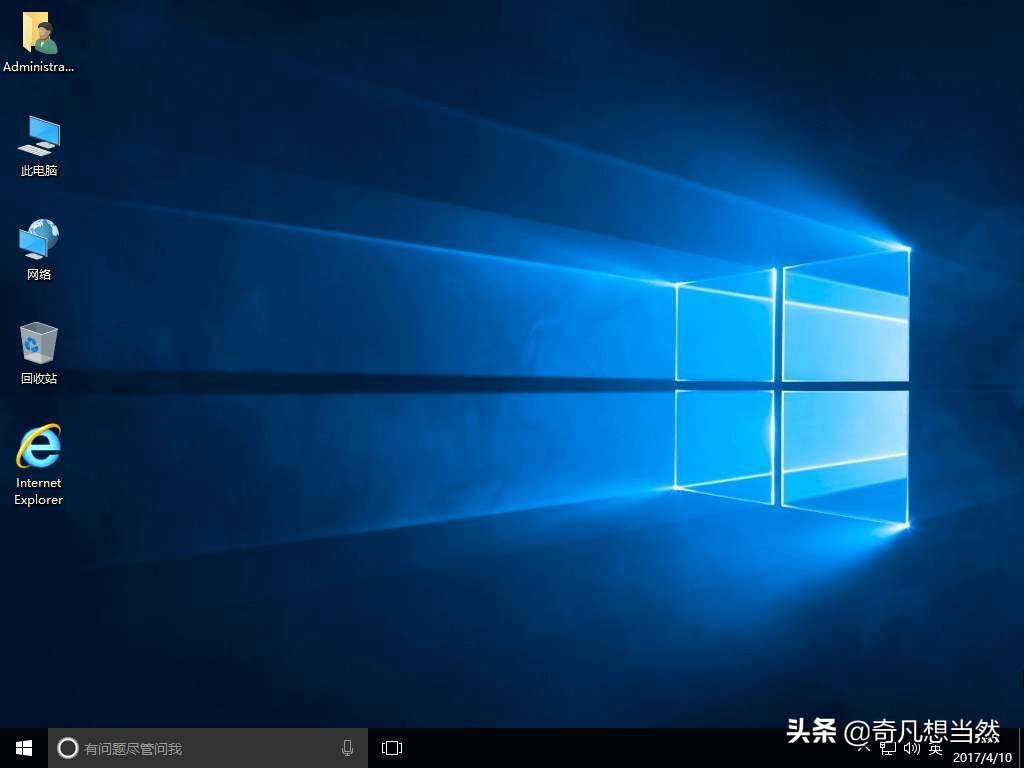
Task: Open the network list flyout from the tray
Action: (x=888, y=748)
